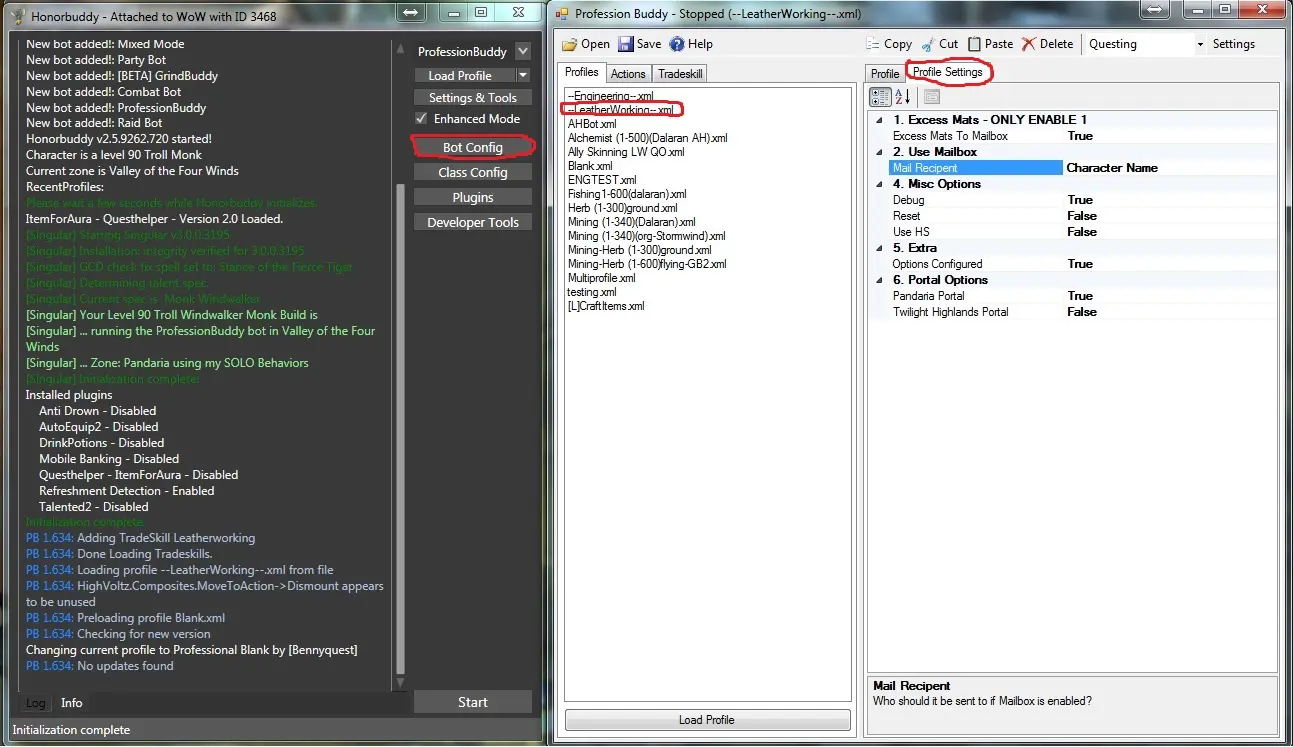The height and width of the screenshot is (747, 1293).
Task: Open Developer Tools
Action: pyautogui.click(x=473, y=222)
